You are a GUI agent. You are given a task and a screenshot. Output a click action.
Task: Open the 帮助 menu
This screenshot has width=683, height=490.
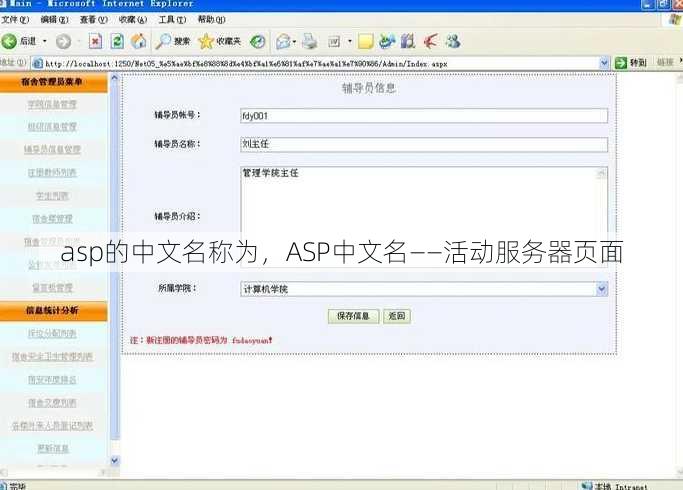click(211, 20)
